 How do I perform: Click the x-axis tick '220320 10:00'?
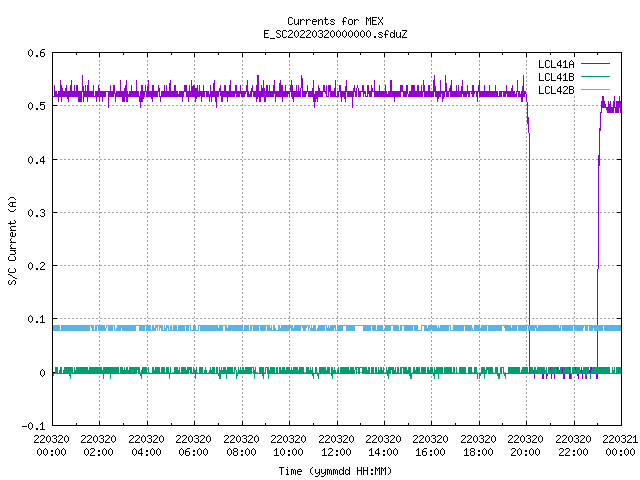[288, 446]
